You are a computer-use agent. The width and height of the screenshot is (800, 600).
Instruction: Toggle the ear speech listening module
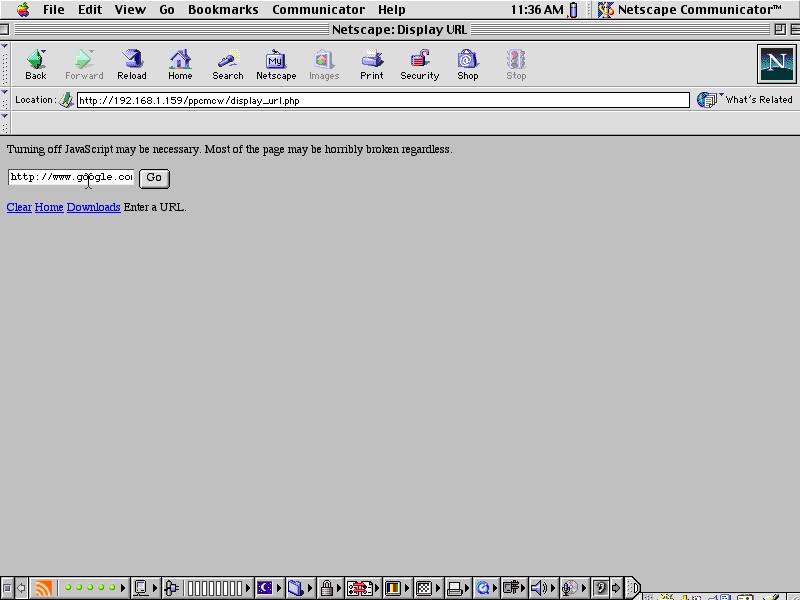(601, 588)
